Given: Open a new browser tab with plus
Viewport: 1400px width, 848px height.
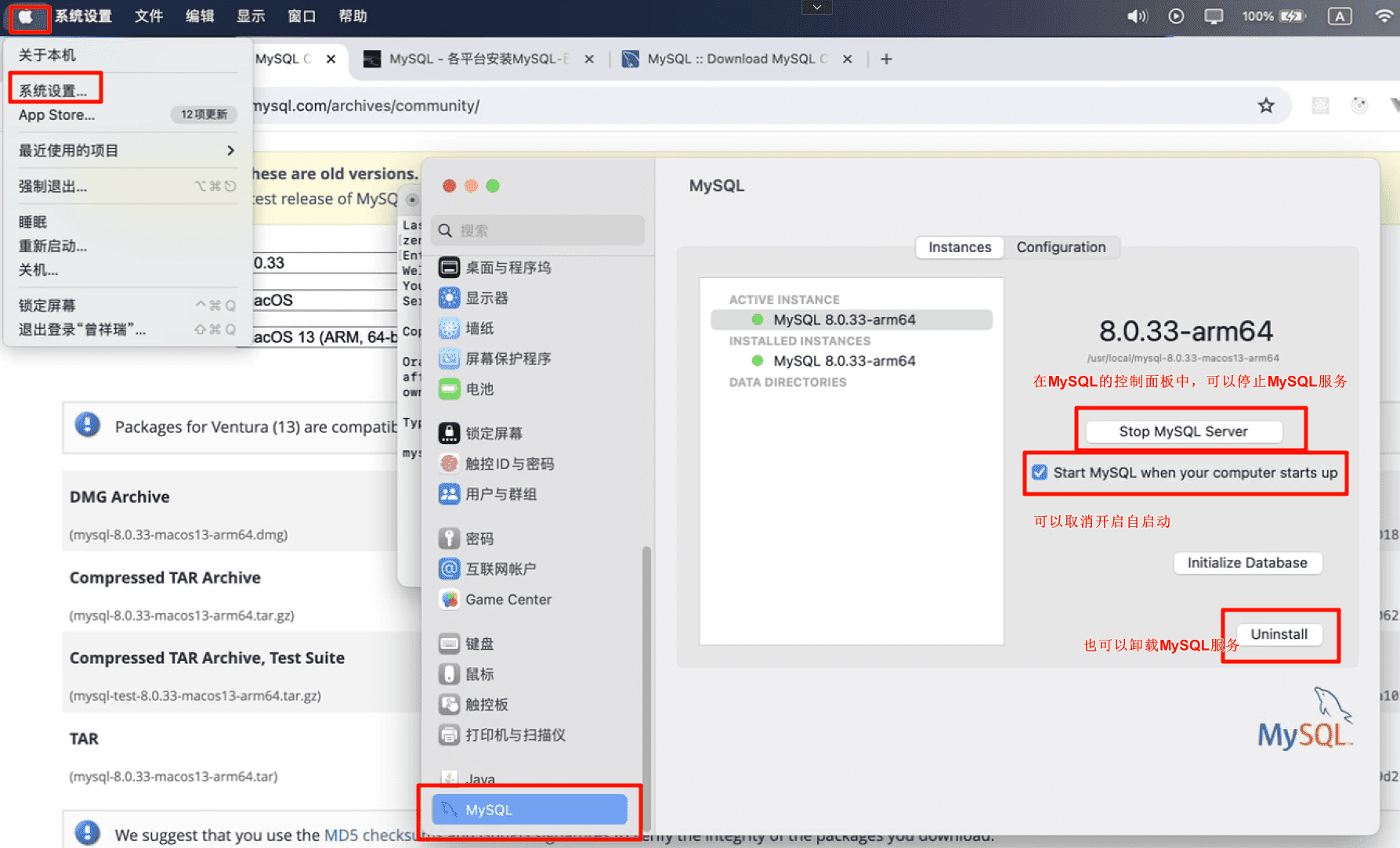Looking at the screenshot, I should (886, 59).
